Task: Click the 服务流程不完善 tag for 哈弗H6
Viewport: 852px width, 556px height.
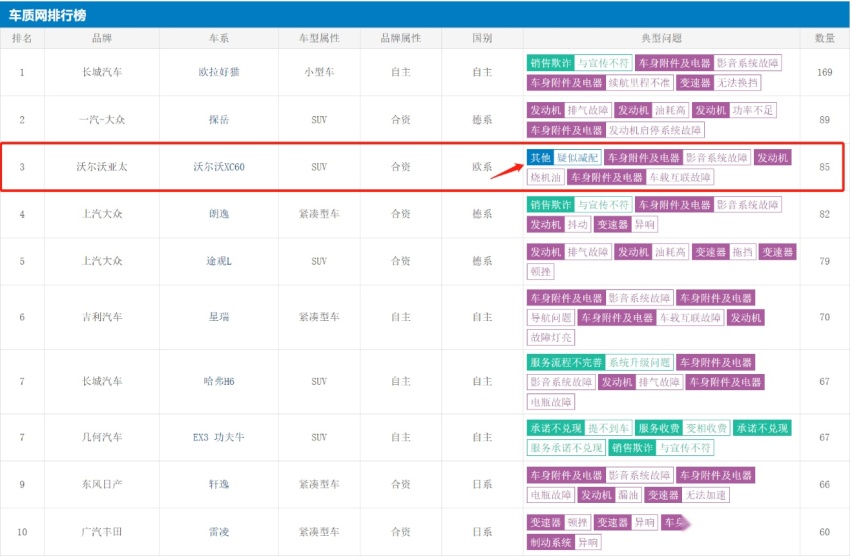Action: pyautogui.click(x=566, y=363)
